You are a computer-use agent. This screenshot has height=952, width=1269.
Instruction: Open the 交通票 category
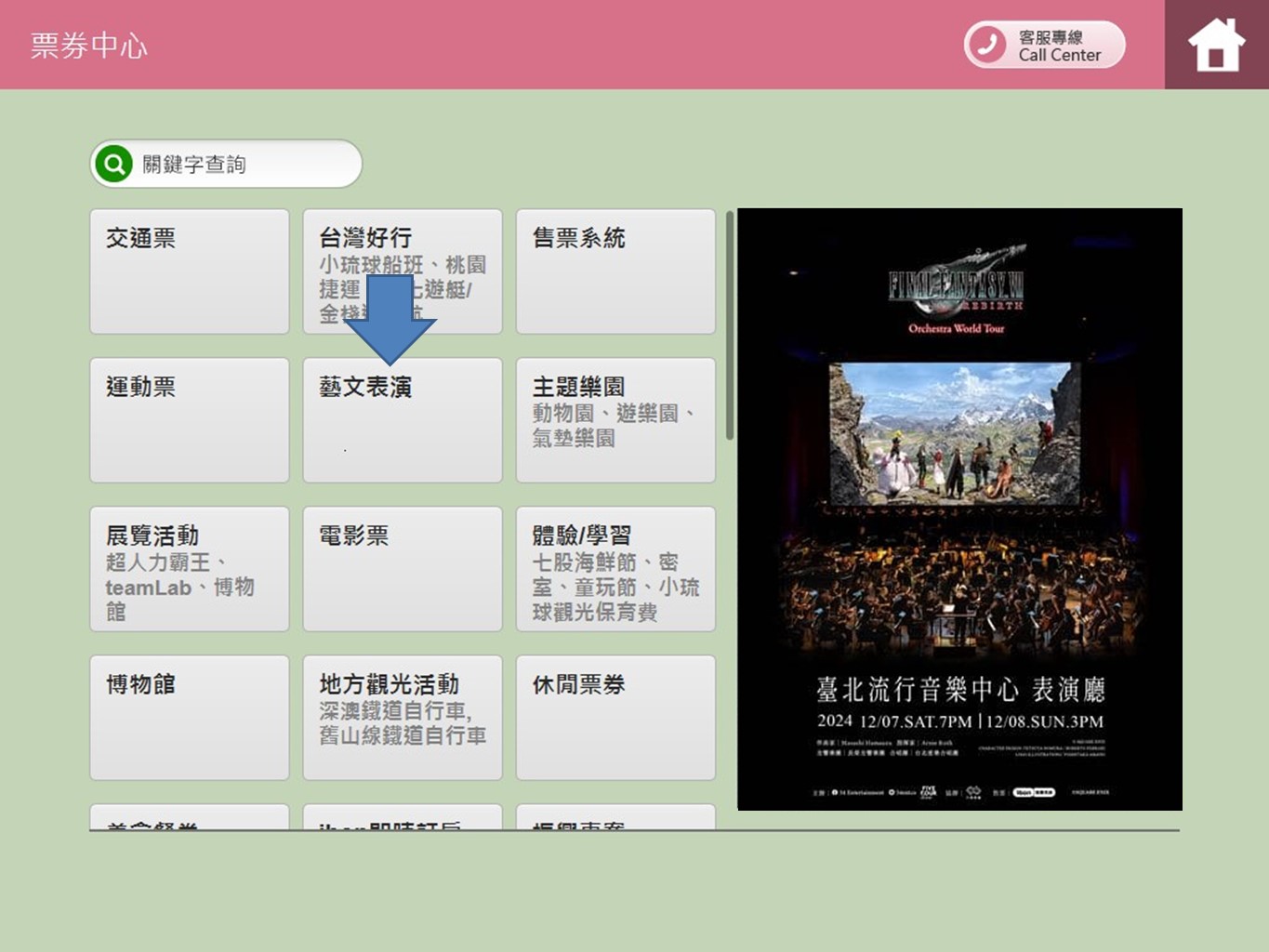pyautogui.click(x=190, y=271)
